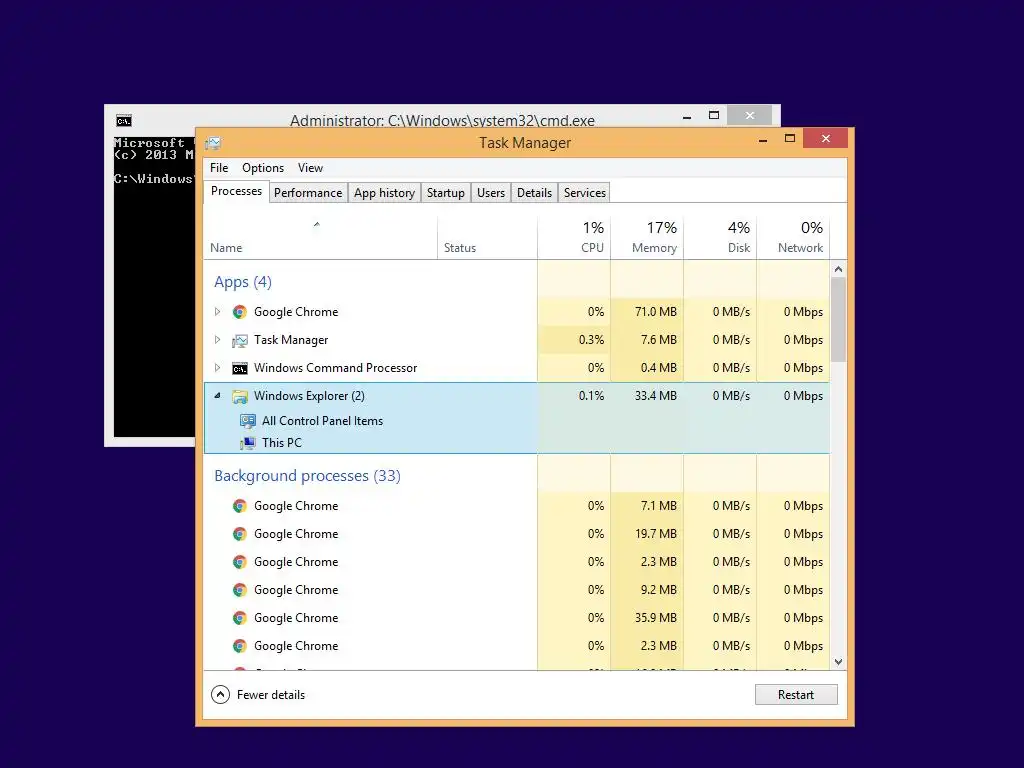The image size is (1024, 768).
Task: Click the scrollbar down arrow
Action: pyautogui.click(x=839, y=662)
